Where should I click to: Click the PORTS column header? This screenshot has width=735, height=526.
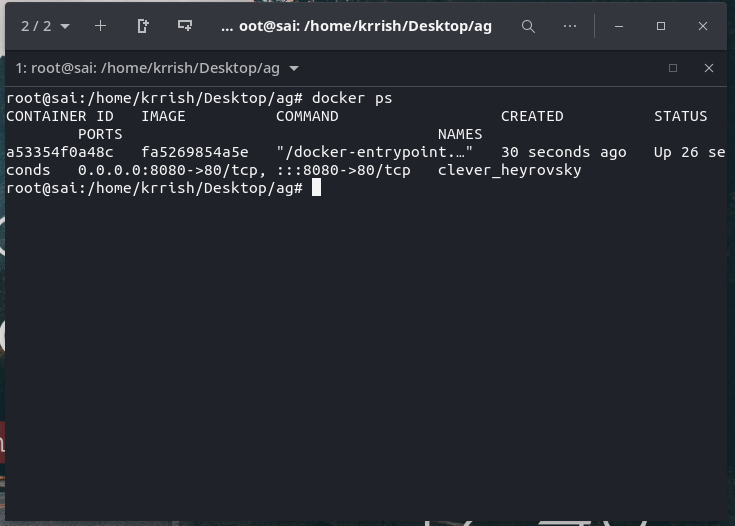[x=100, y=135]
